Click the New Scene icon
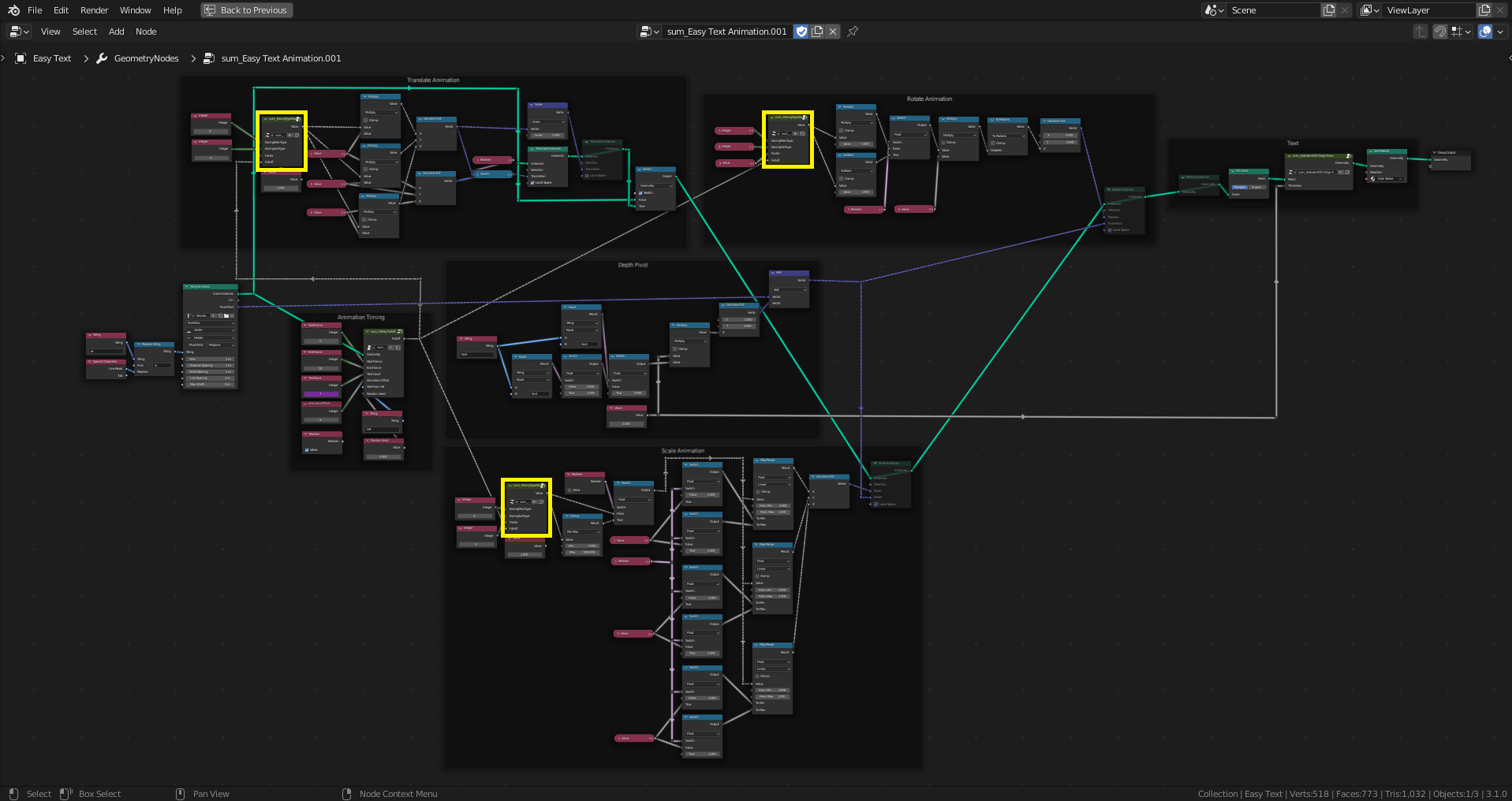 coord(1329,10)
